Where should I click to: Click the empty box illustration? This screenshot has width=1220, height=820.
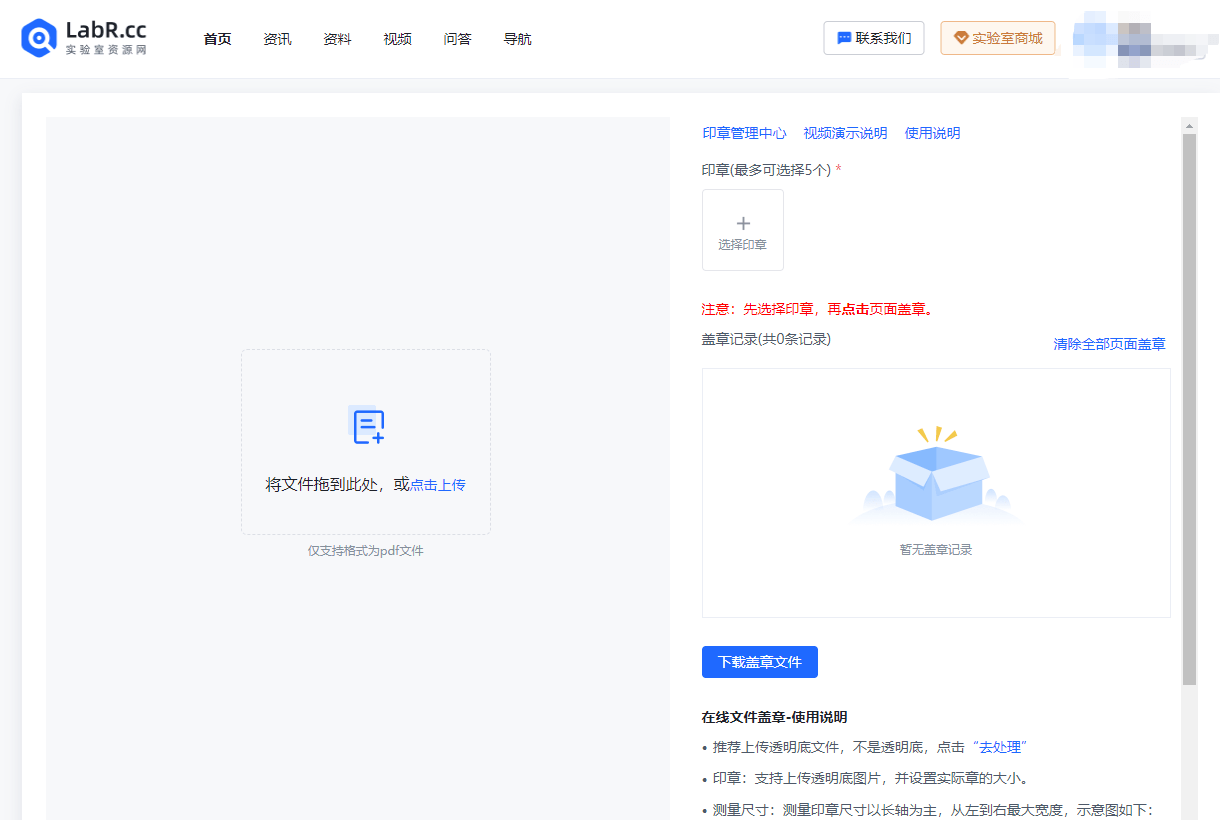click(935, 476)
